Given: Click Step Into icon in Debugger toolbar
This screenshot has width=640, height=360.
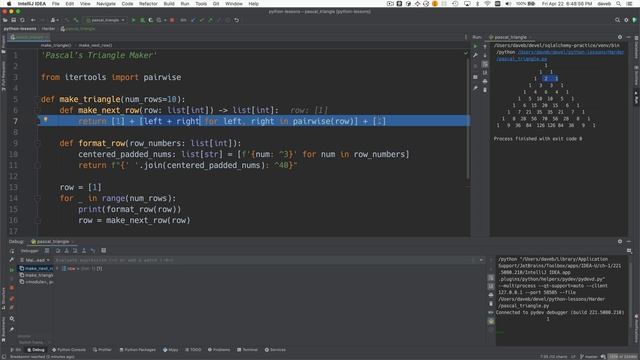Looking at the screenshot, I should point(67,251).
